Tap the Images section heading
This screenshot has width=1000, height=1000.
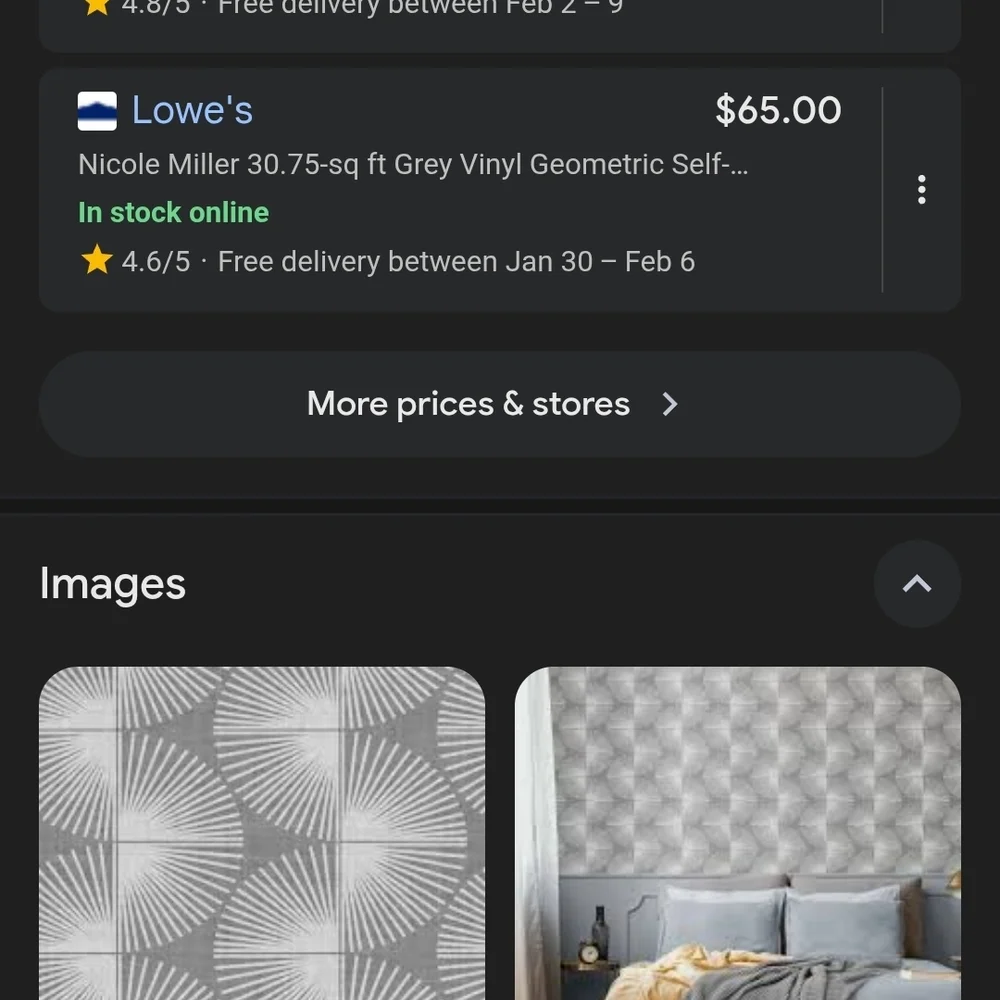click(113, 584)
